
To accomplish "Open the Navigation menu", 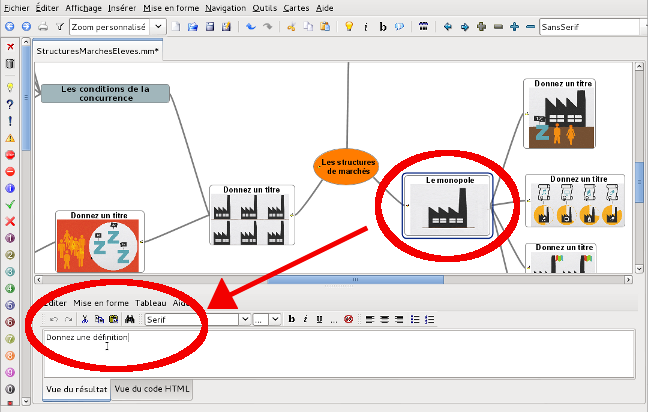I will (x=224, y=7).
